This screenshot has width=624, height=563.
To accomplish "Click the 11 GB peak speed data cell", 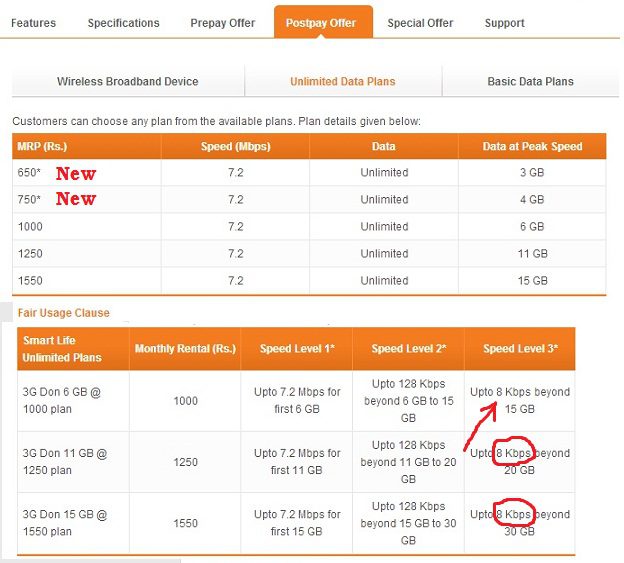I will pyautogui.click(x=532, y=253).
